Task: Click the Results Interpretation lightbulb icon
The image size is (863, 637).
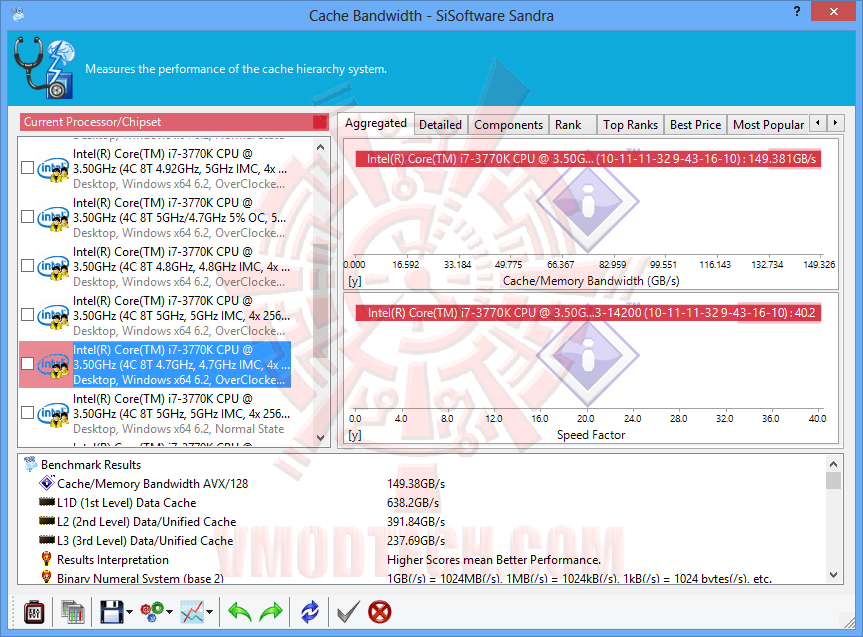Action: click(x=47, y=559)
